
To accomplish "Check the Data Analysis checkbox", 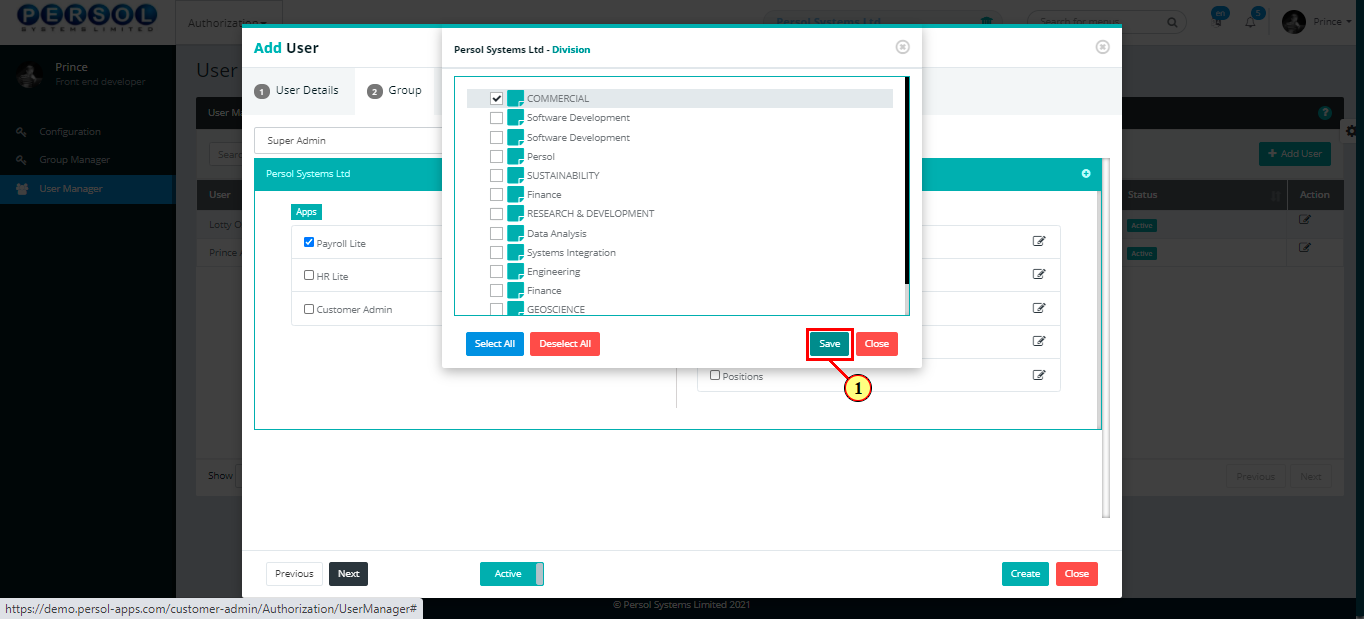I will (497, 233).
